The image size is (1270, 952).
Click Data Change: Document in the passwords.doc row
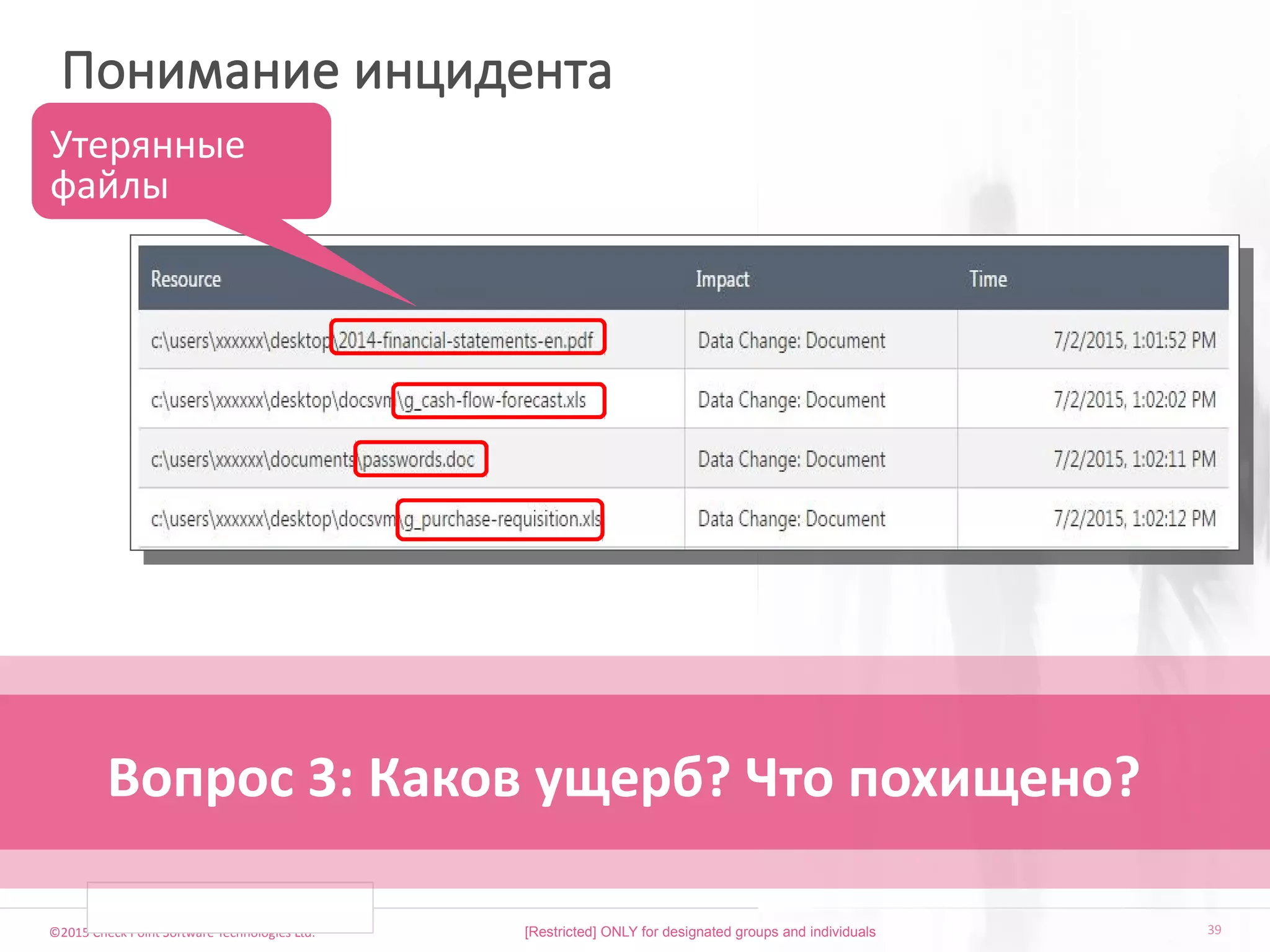[792, 460]
